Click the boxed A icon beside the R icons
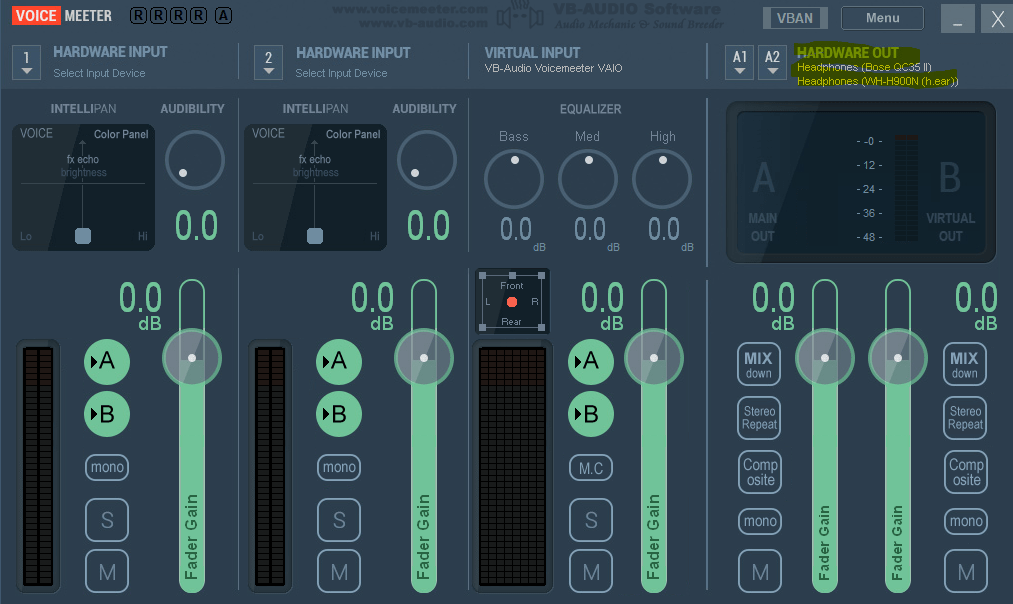Viewport: 1013px width, 604px height. point(224,16)
